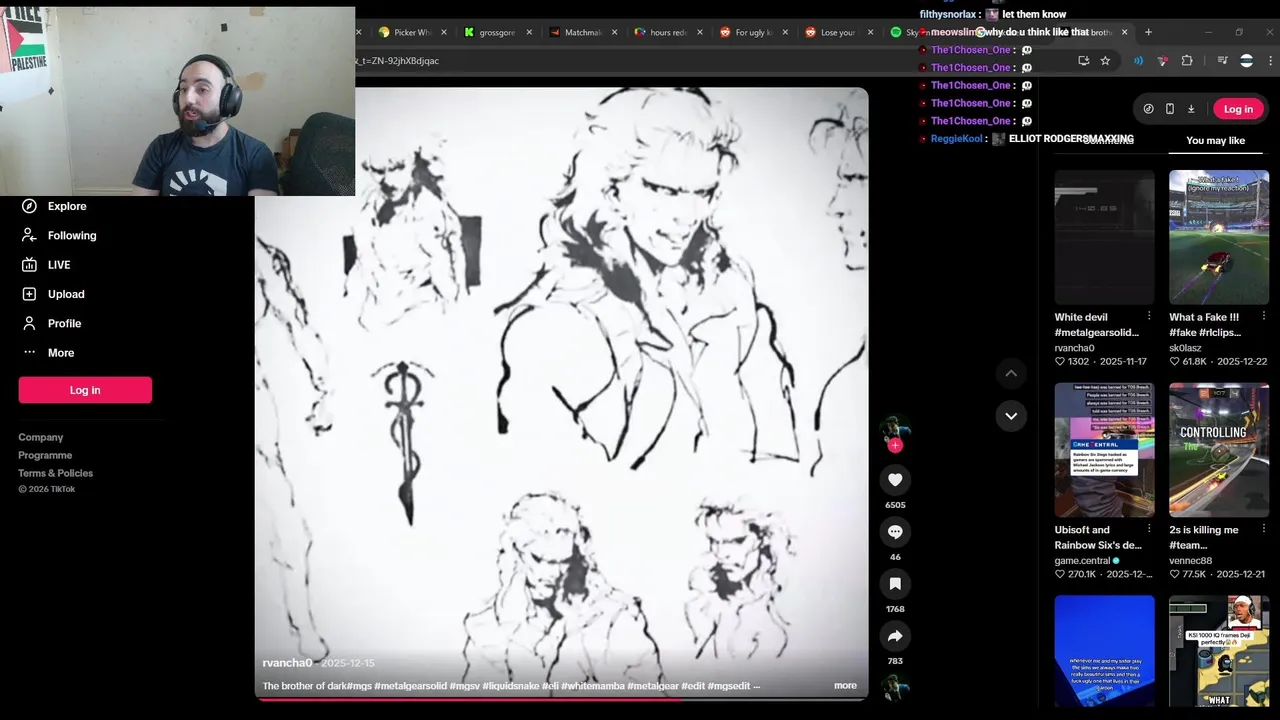The image size is (1280, 720).
Task: Open the sk0lasz author name
Action: [1185, 348]
